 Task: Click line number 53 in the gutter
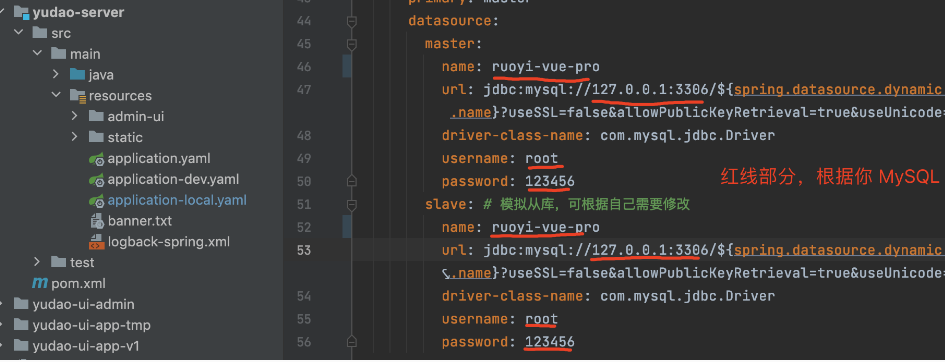click(304, 250)
